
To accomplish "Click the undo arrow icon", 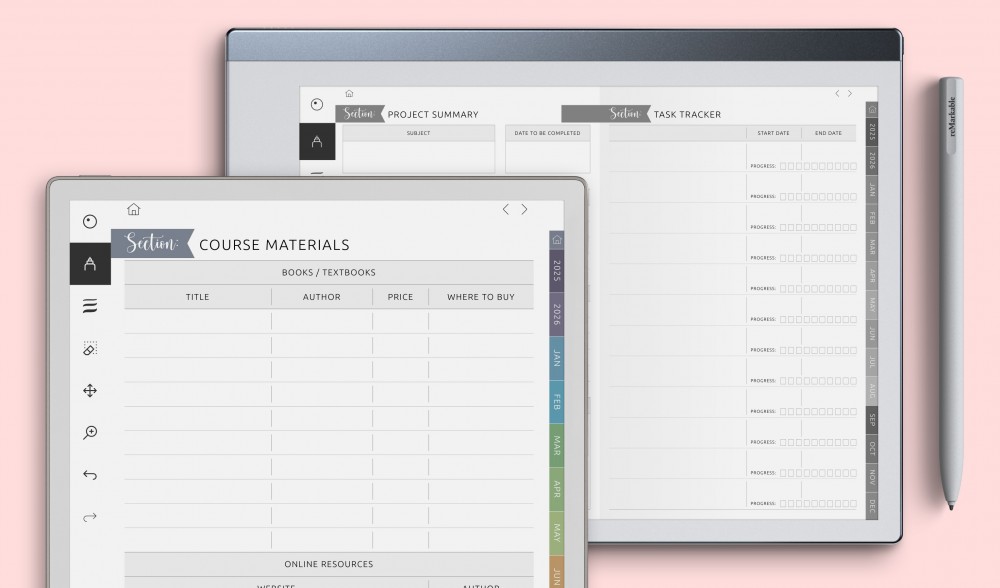I will point(89,474).
